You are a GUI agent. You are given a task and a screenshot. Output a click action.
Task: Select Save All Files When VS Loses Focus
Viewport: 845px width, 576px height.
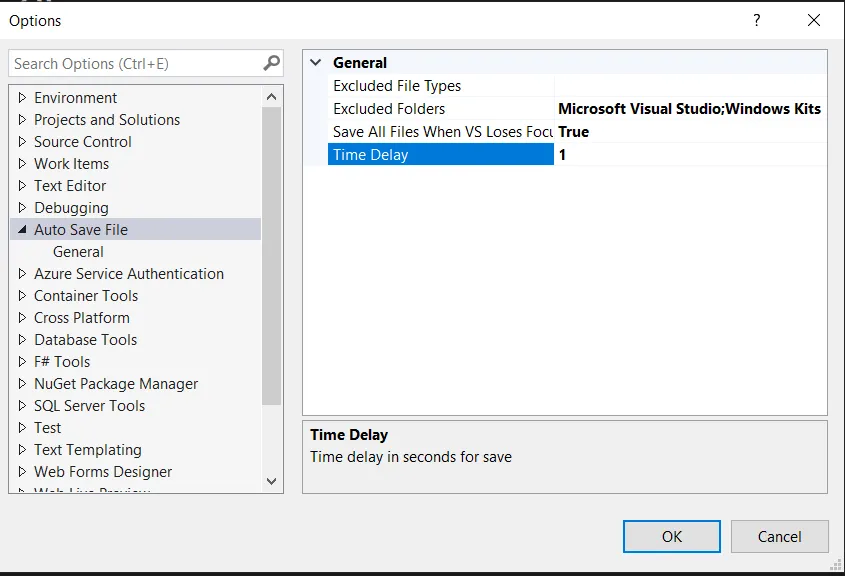point(441,131)
